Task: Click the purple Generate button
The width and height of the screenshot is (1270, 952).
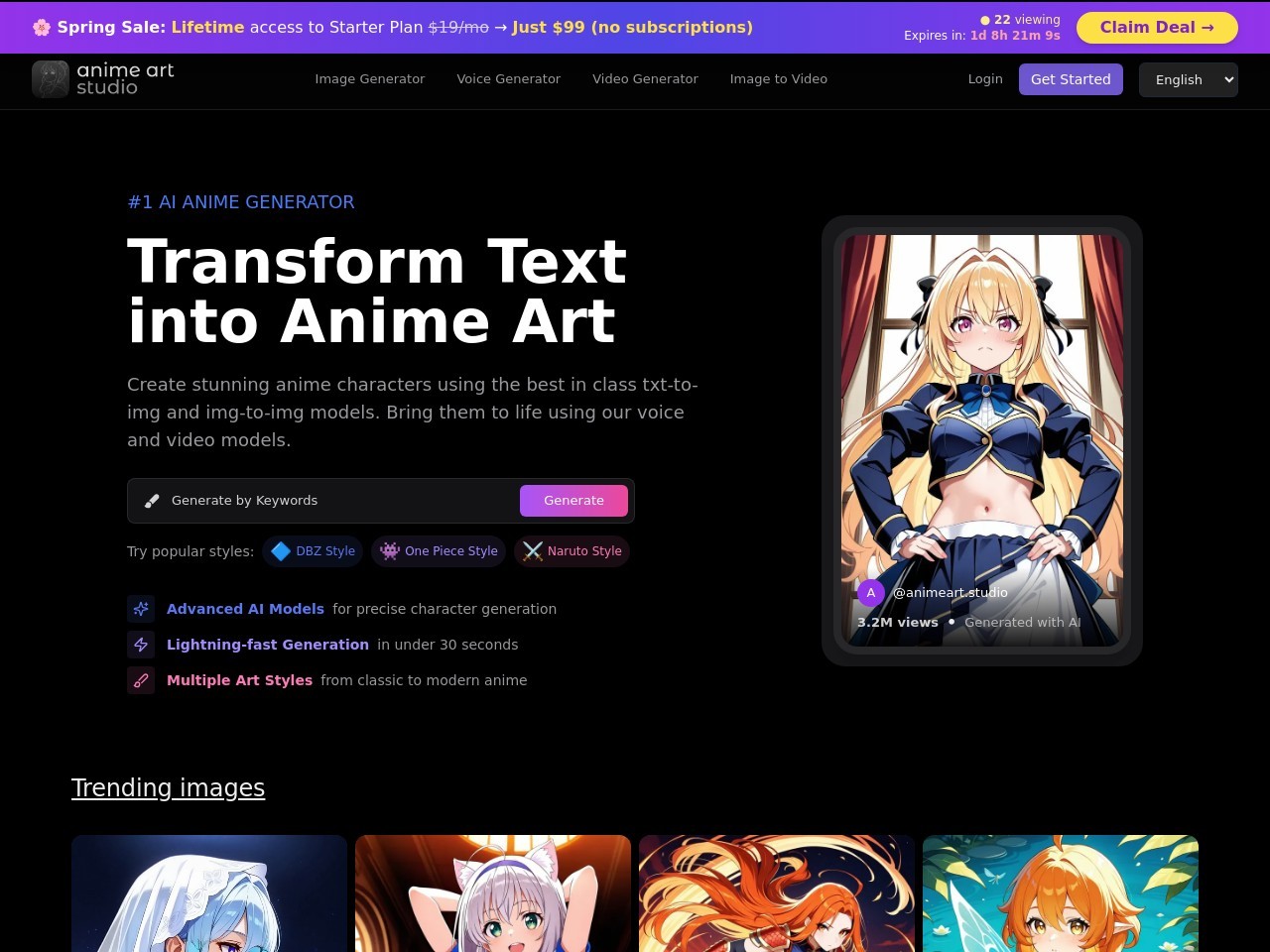Action: coord(573,501)
